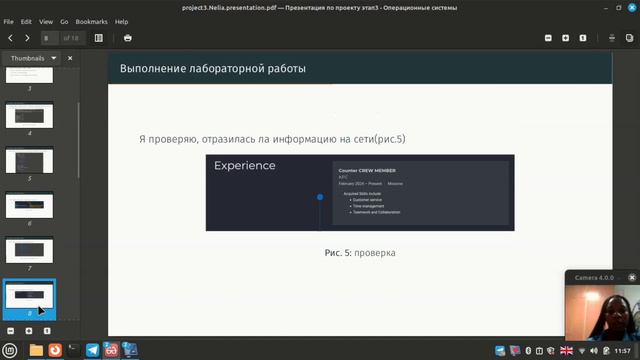Select page 3 thumbnail
The image size is (640, 360).
tap(29, 76)
